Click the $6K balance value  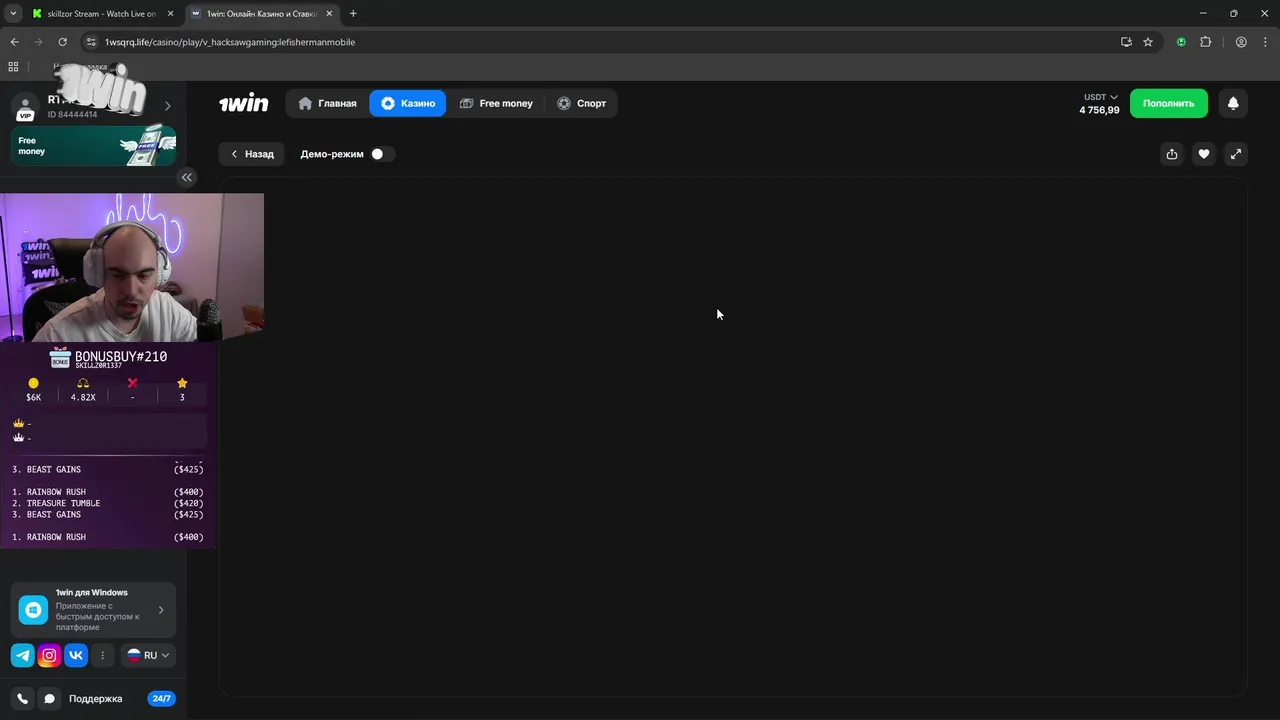33,397
